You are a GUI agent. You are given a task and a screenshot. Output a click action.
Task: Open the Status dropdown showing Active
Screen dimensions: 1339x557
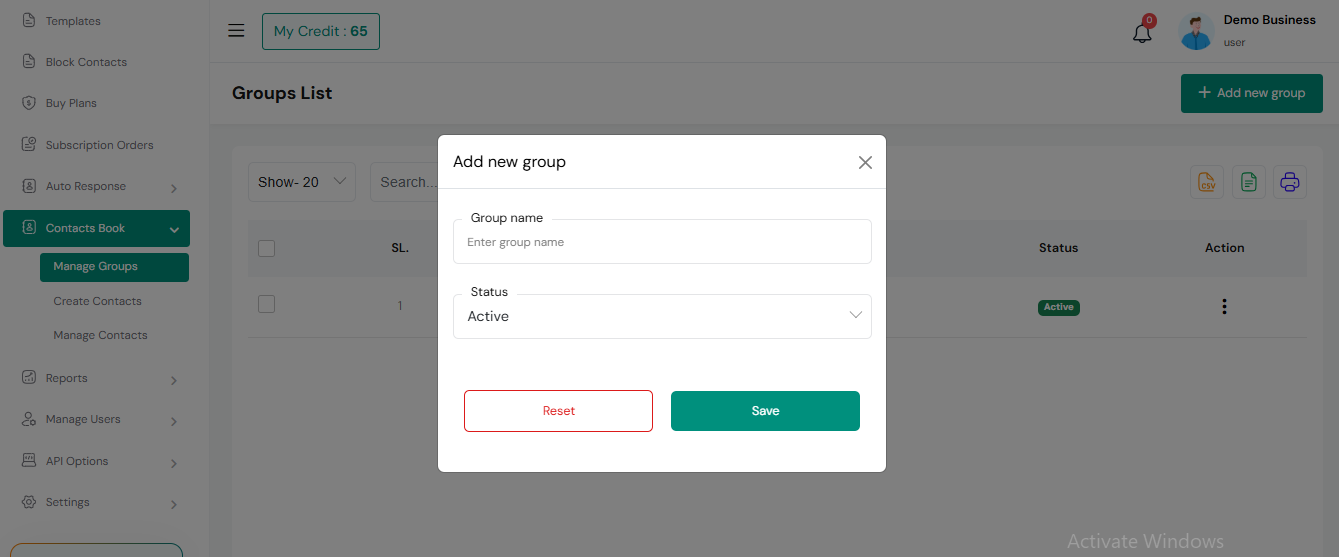tap(662, 316)
